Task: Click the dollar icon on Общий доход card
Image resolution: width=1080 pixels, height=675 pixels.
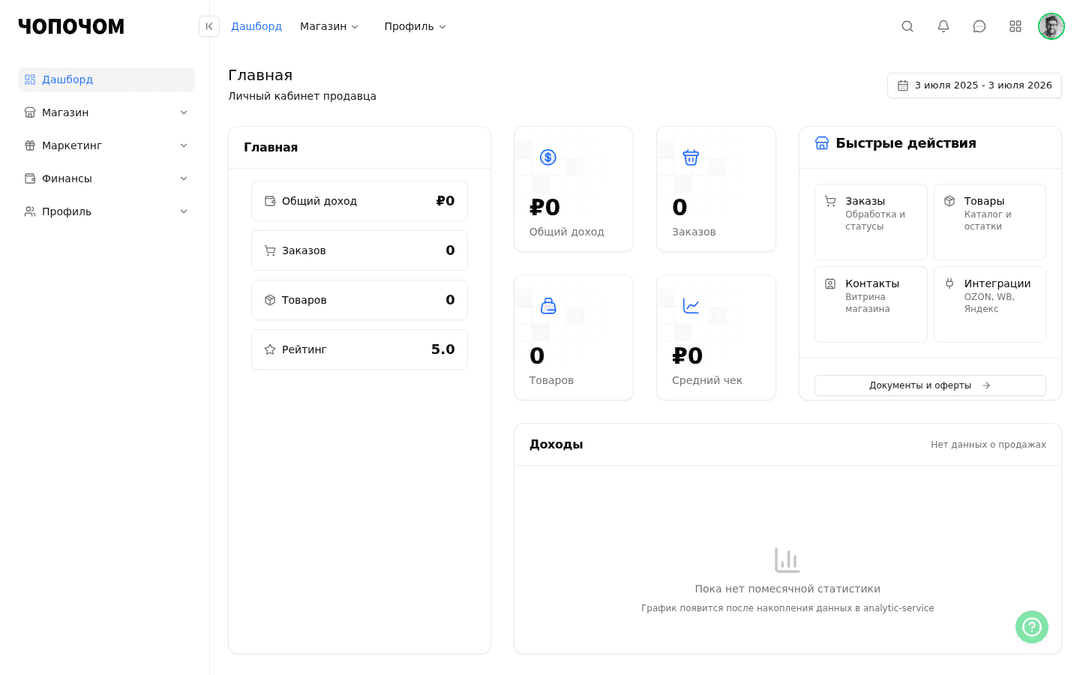Action: tap(548, 157)
